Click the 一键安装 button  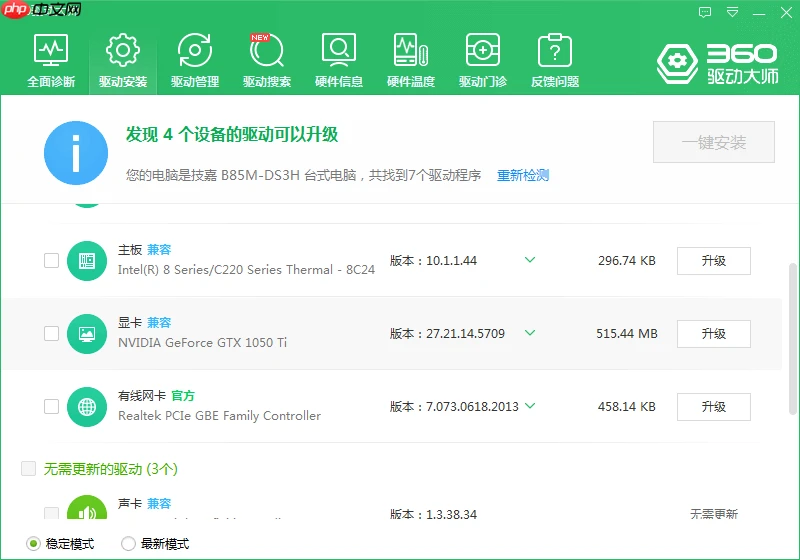[x=714, y=142]
